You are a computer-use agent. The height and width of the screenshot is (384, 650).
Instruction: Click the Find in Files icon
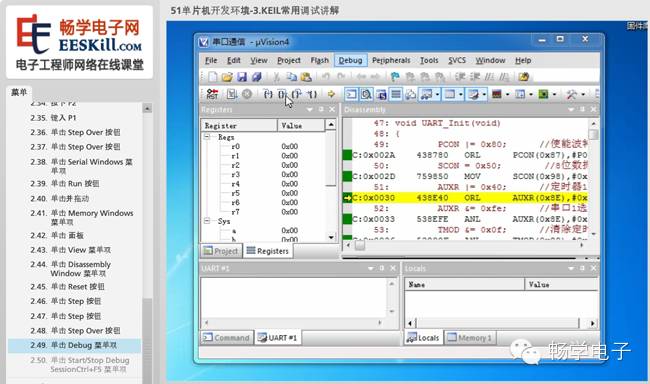click(524, 77)
